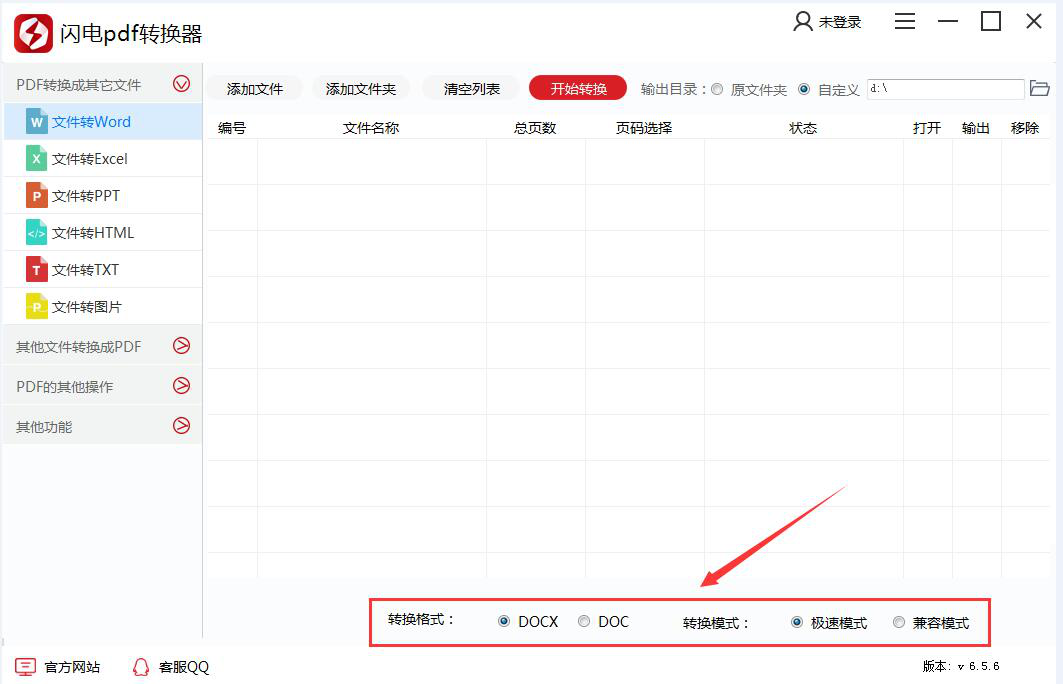Click the 文件名称 column header
Screen dimensions: 1063x684
[x=371, y=127]
